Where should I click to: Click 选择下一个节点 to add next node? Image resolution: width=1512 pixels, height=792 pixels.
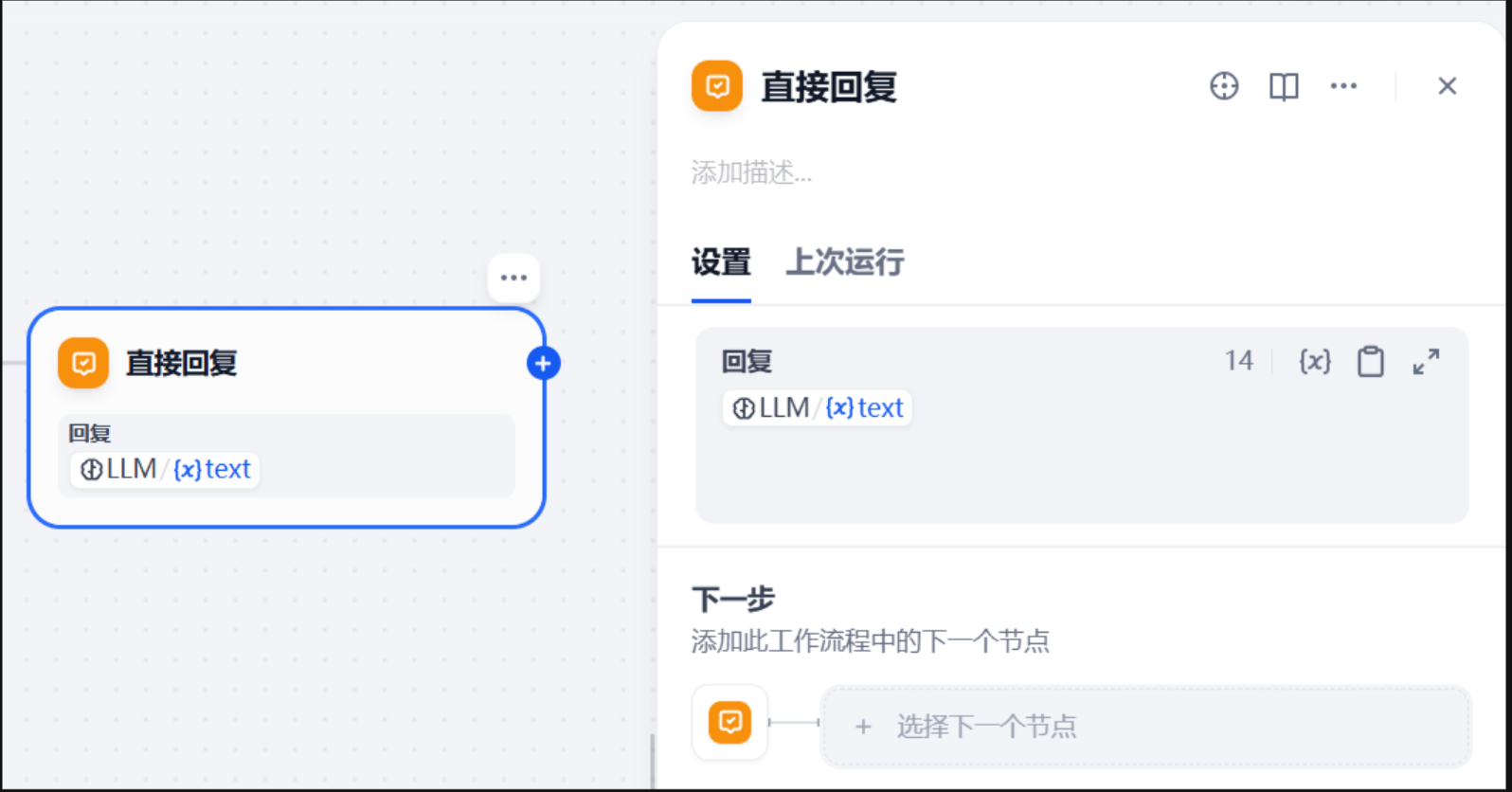coord(1145,727)
